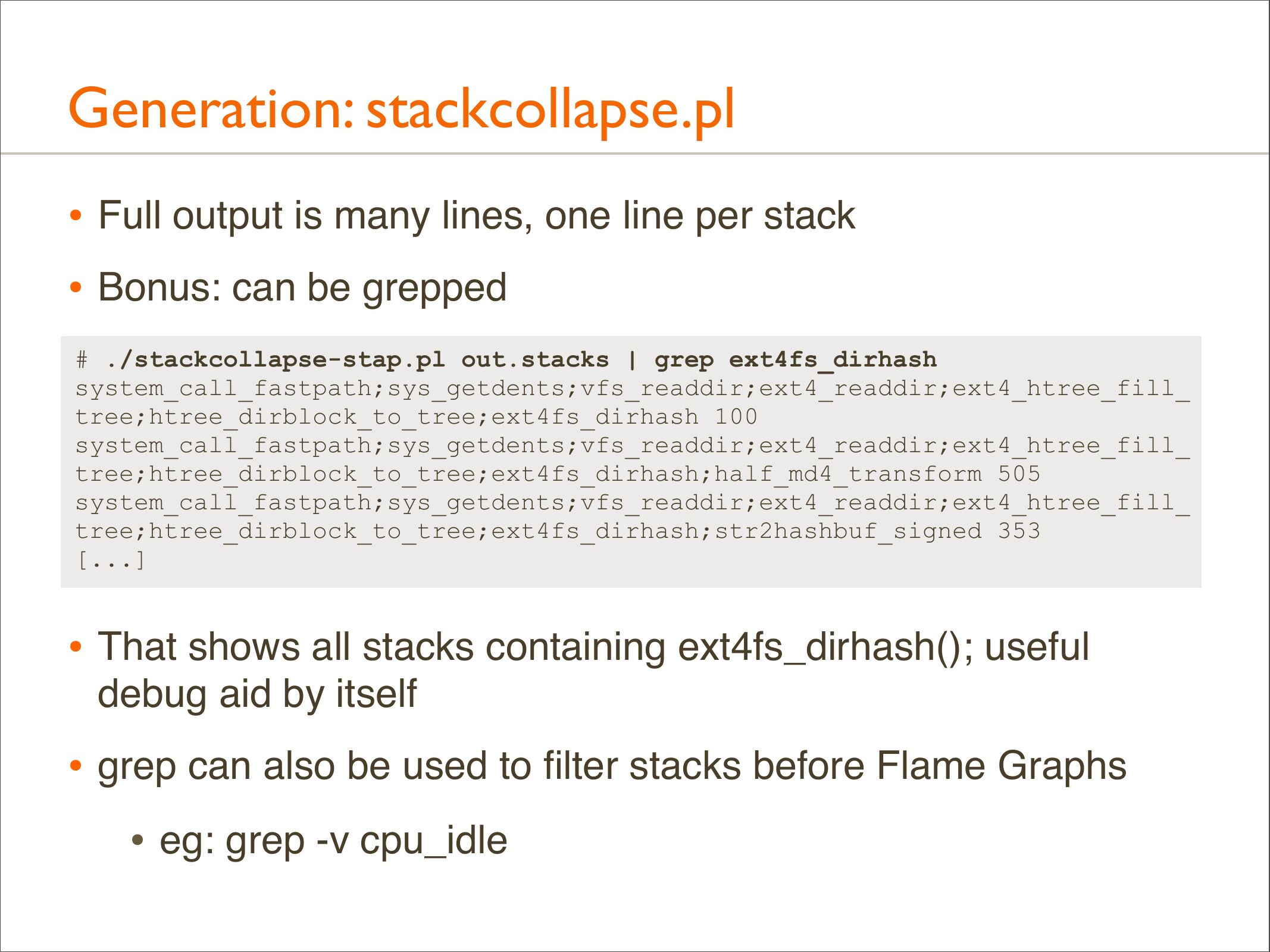Viewport: 1270px width, 952px height.
Task: Click 'str2hashbuf_signed' in the code output
Action: coord(847,531)
